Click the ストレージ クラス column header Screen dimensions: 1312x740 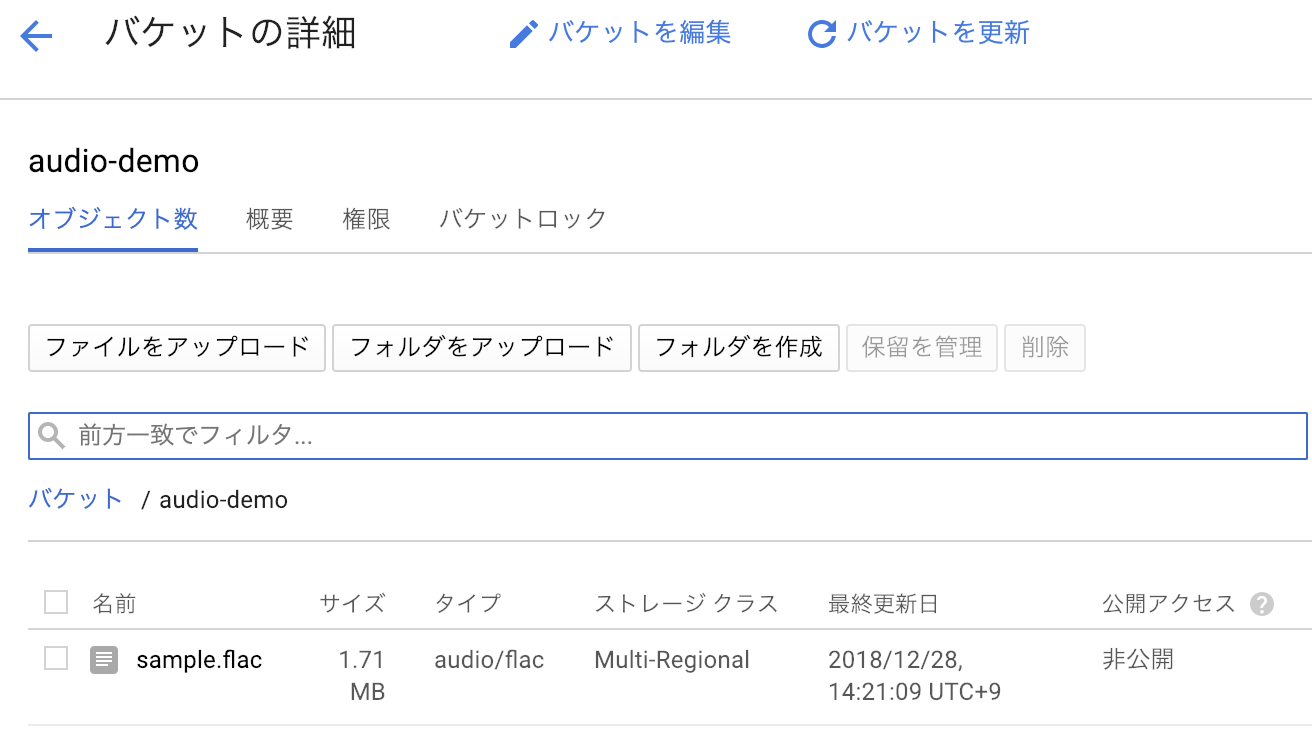[x=686, y=604]
